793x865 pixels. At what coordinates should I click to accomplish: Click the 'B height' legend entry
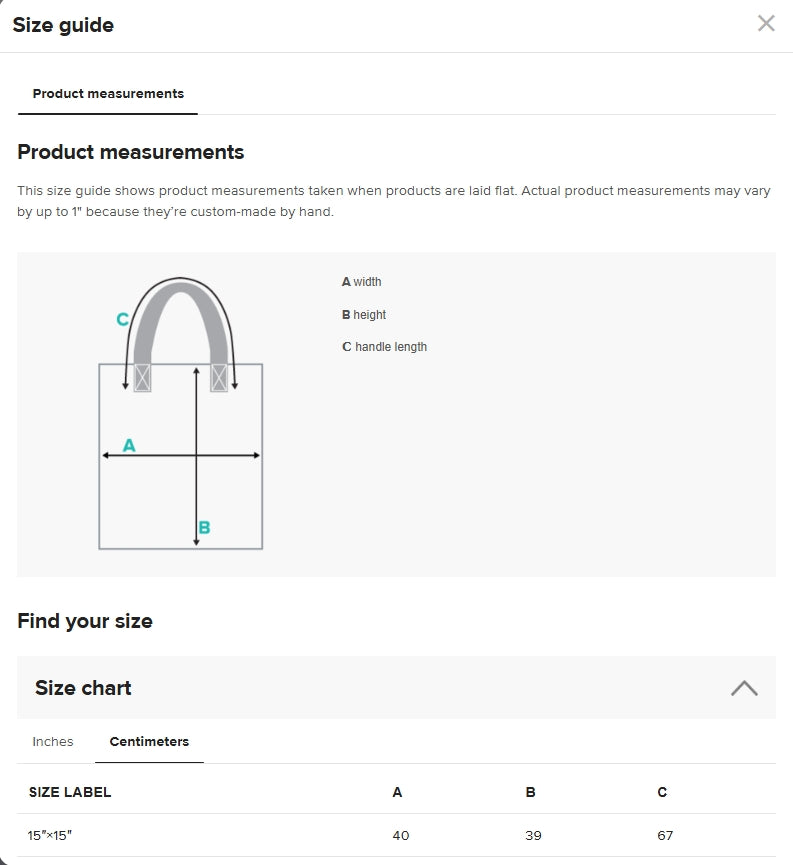(x=364, y=315)
